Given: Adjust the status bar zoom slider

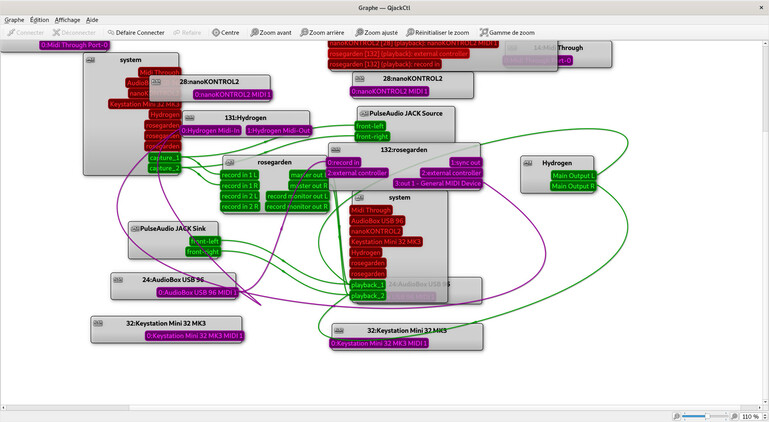Looking at the screenshot, I should [706, 416].
